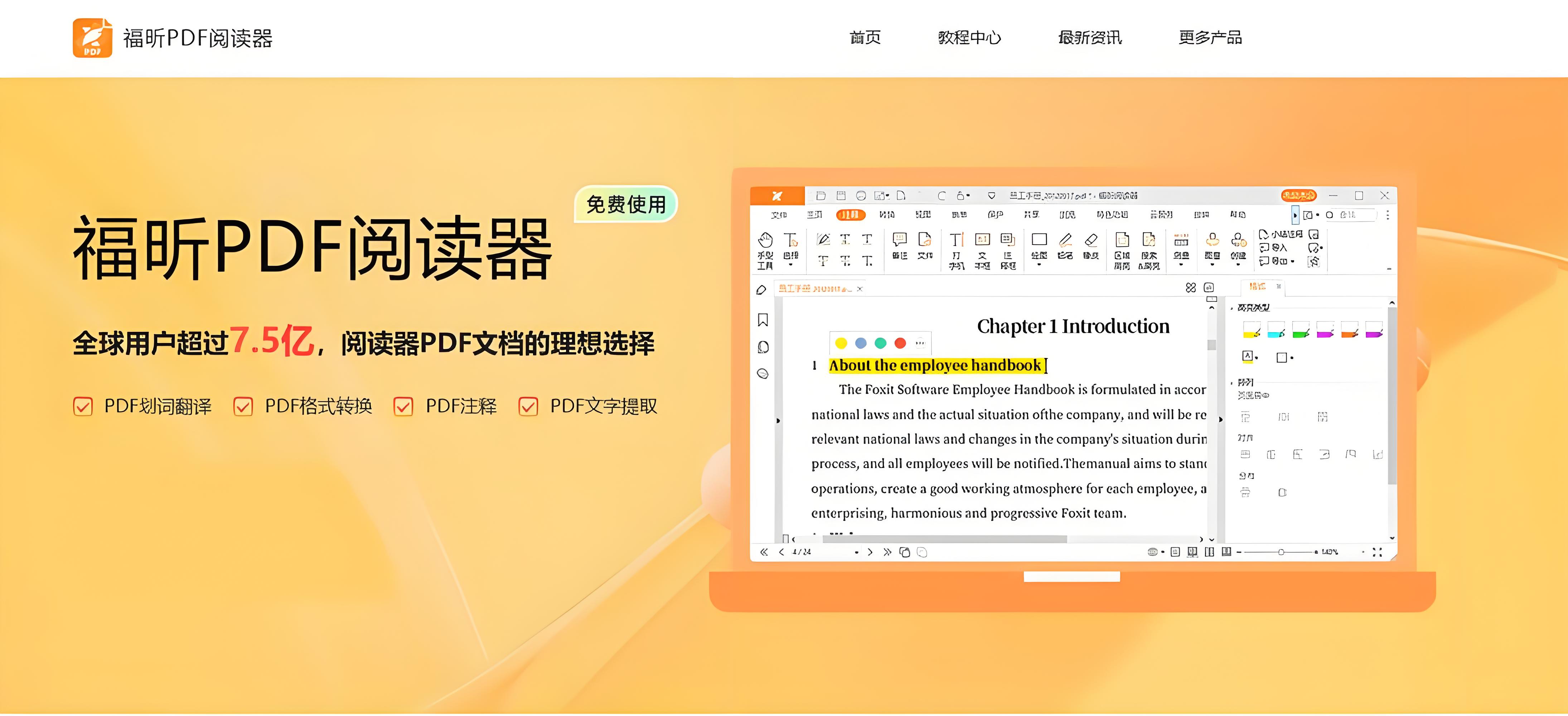
Task: Click the left sidebar pen icon
Action: (761, 290)
